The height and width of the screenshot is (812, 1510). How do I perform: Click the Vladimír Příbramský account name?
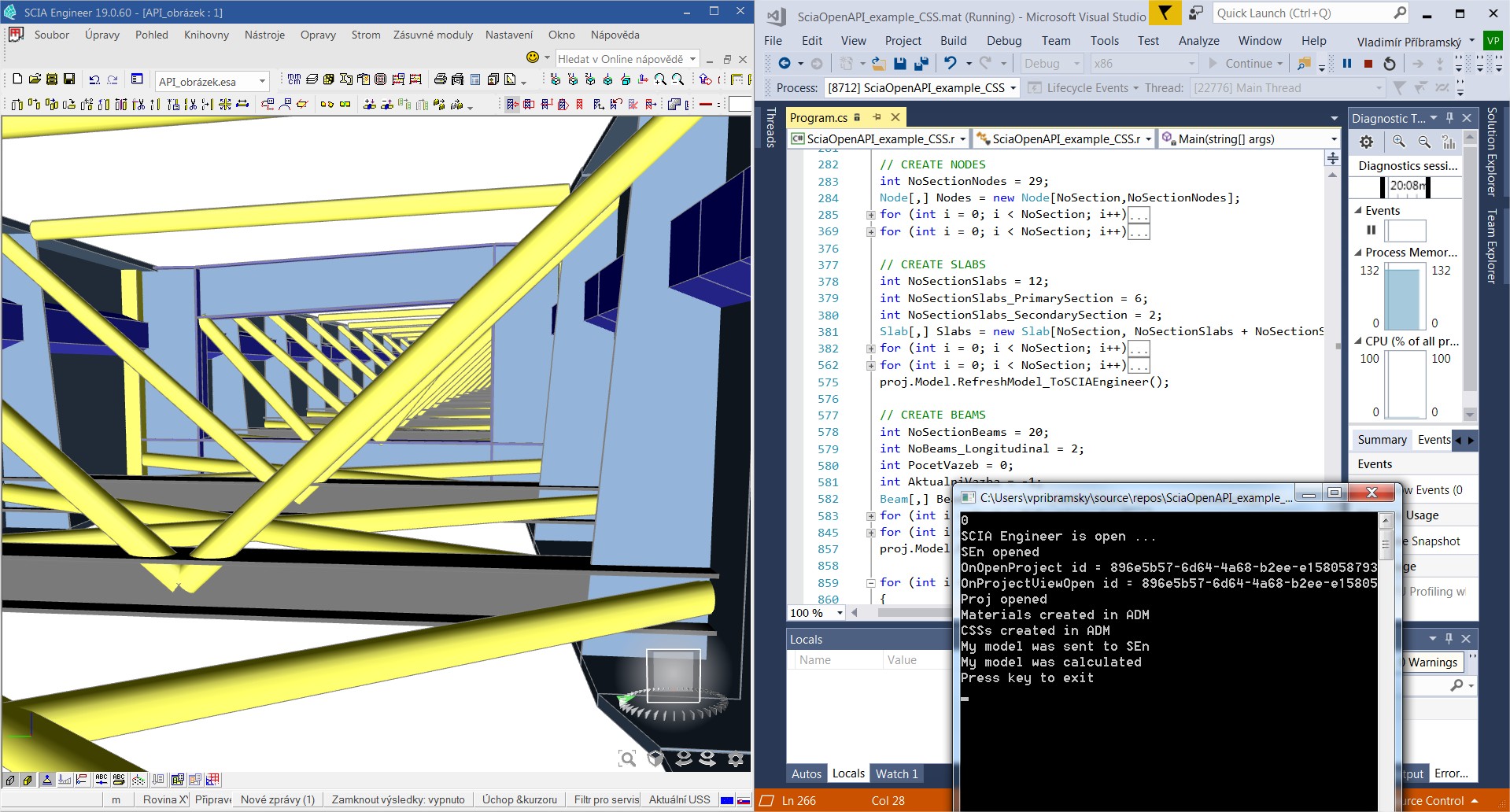tap(1408, 42)
